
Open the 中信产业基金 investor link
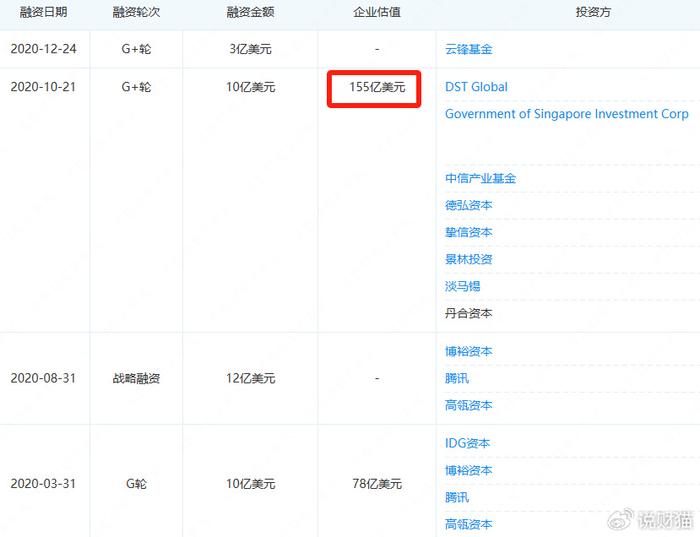[480, 179]
